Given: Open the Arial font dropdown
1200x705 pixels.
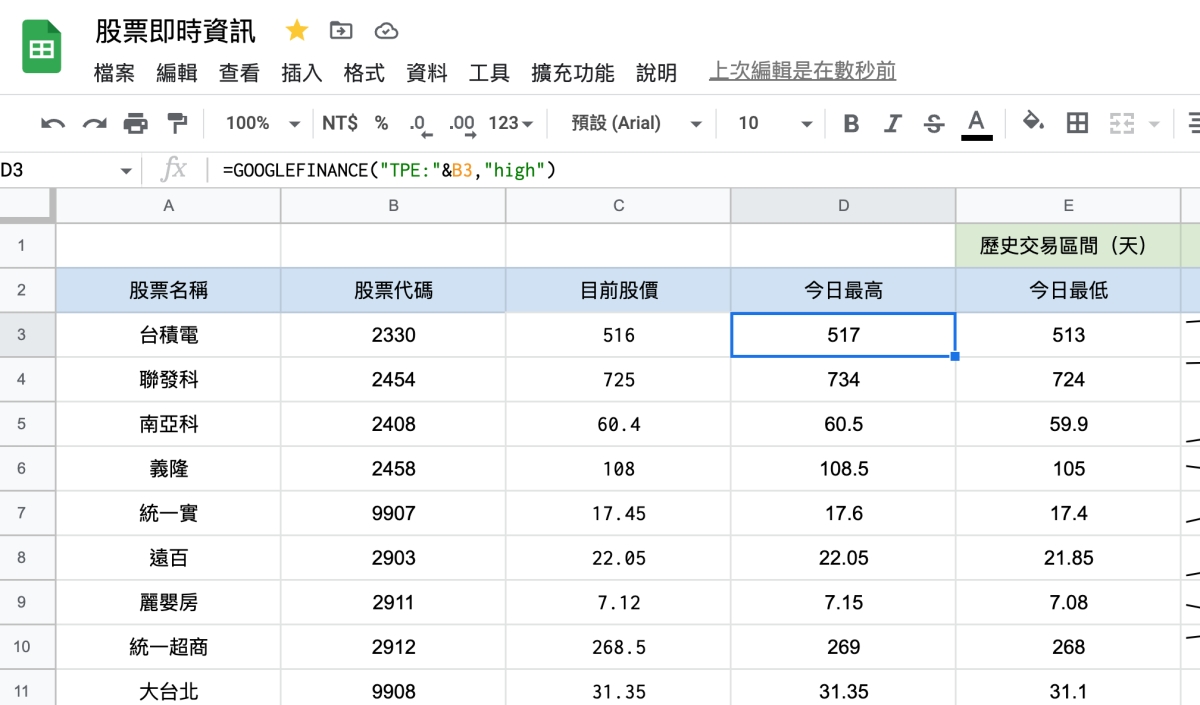Looking at the screenshot, I should tap(636, 124).
